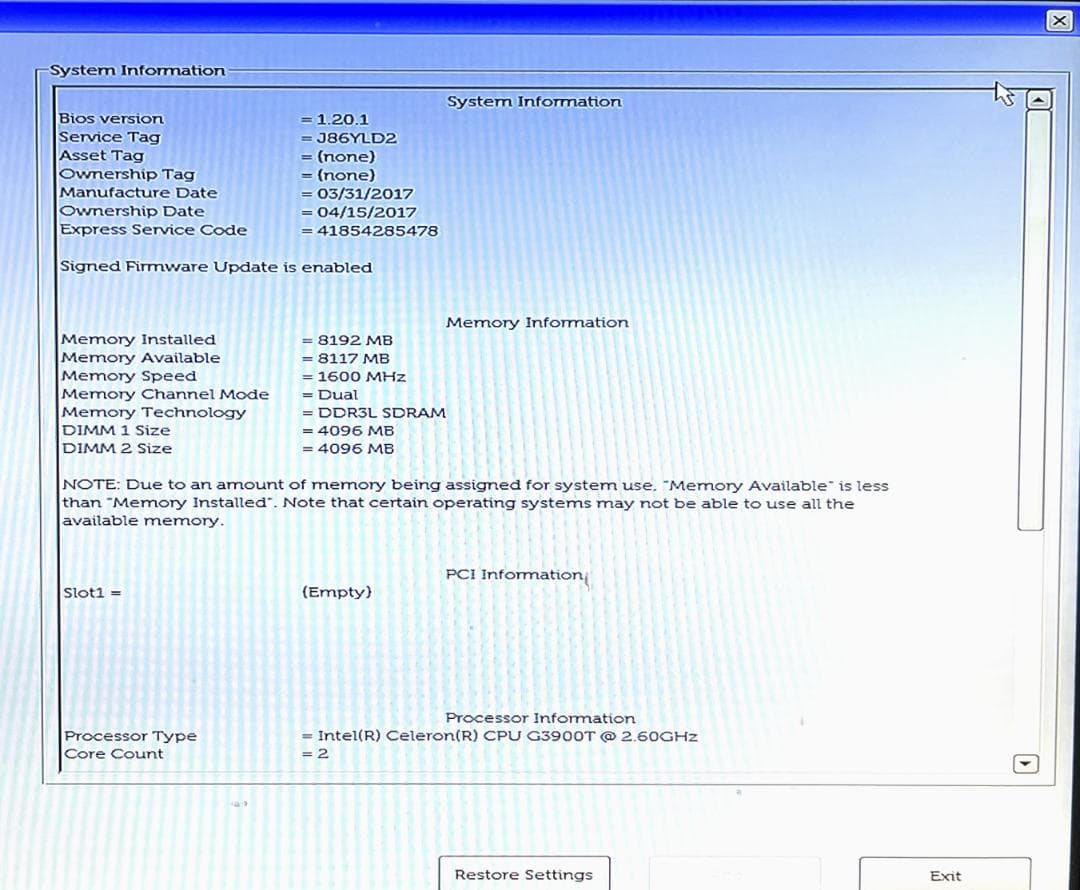Click the Signed Firmware Update notice

[x=216, y=267]
